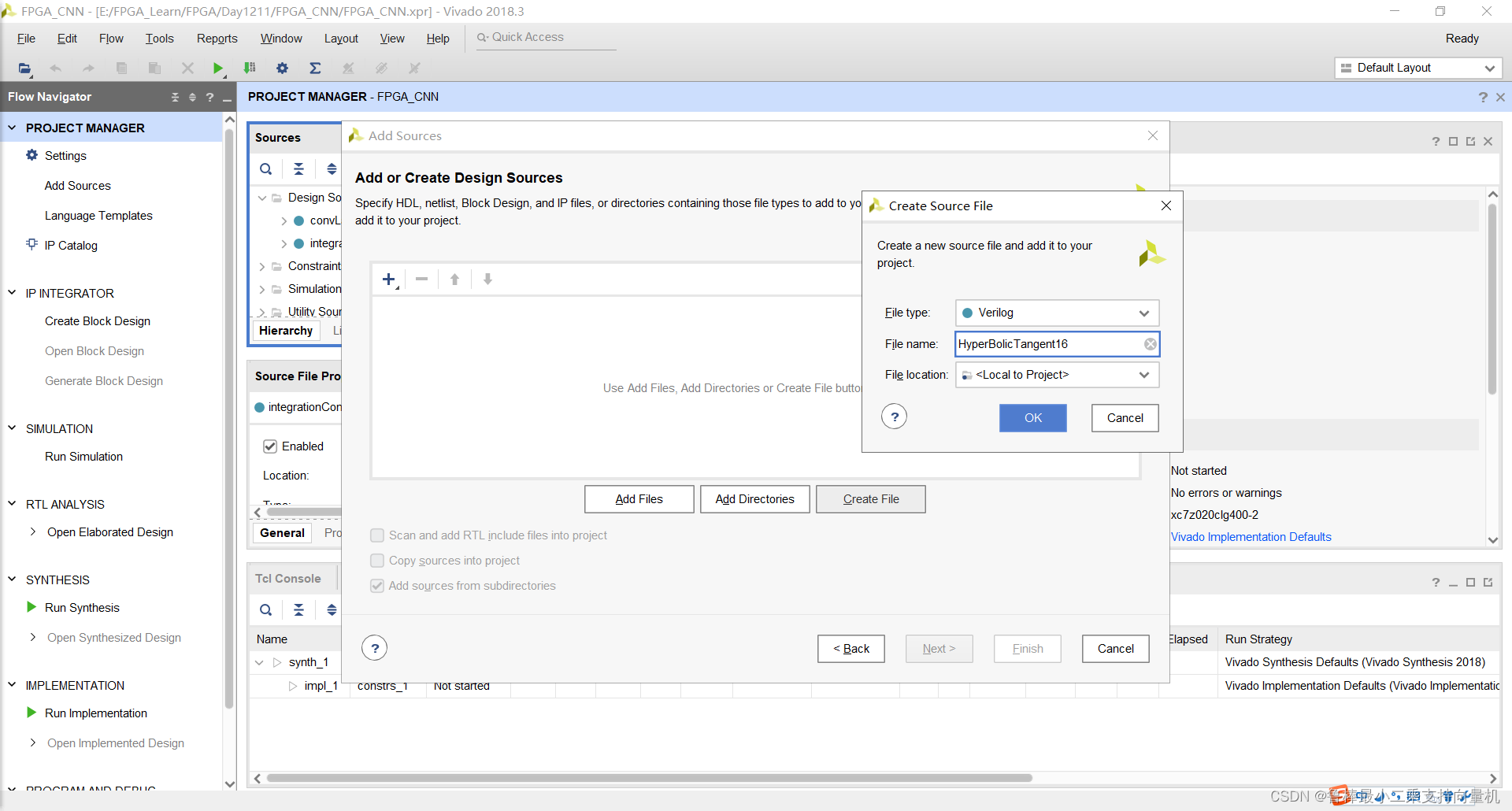1512x811 pixels.
Task: Click Collapse All icon in Tcl Console panel
Action: [x=298, y=609]
